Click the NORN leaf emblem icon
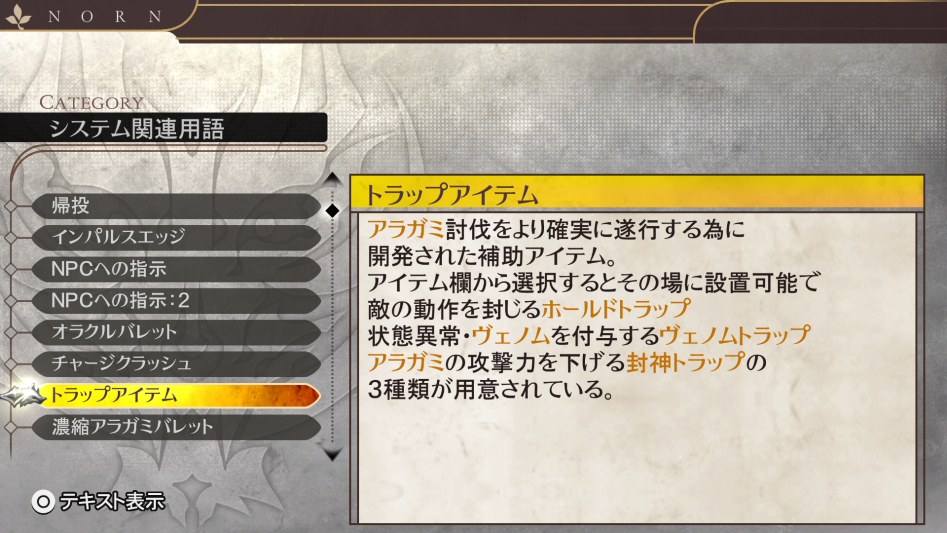This screenshot has width=947, height=533. pos(18,17)
